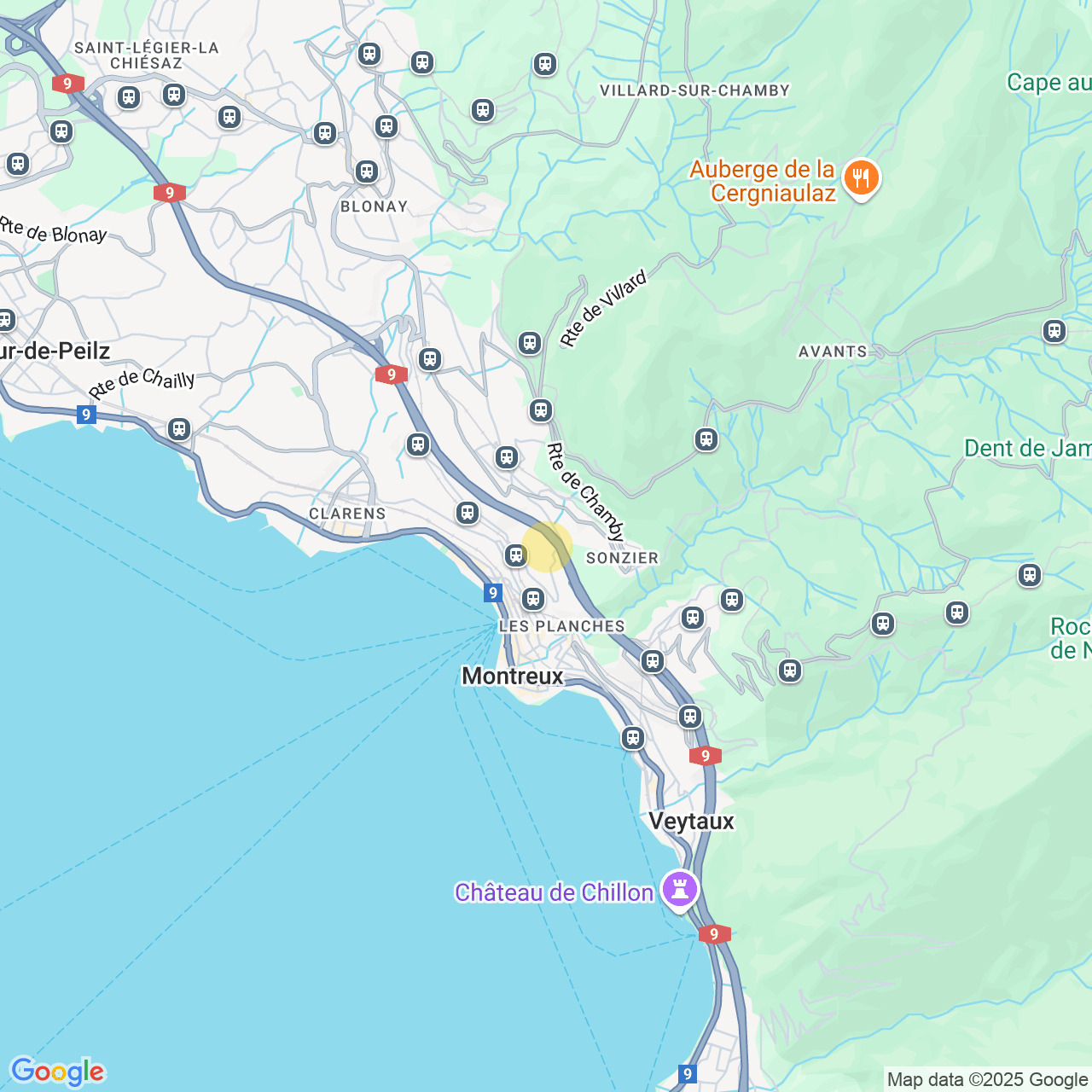Click the transit station icon in Blonay

[367, 171]
